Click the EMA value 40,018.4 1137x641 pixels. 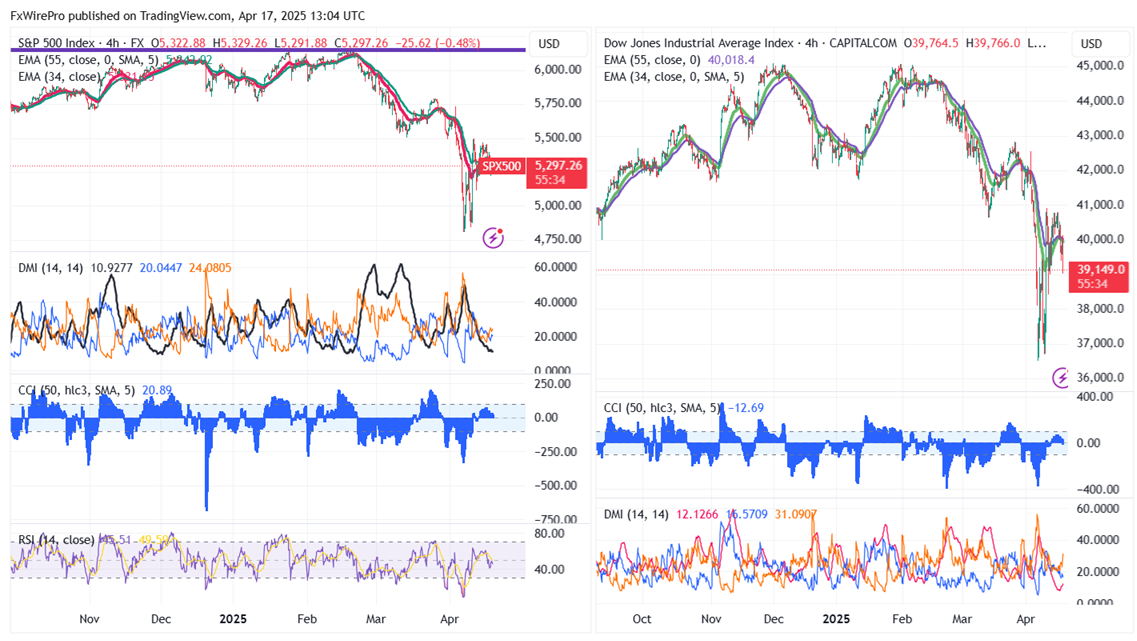(x=731, y=59)
